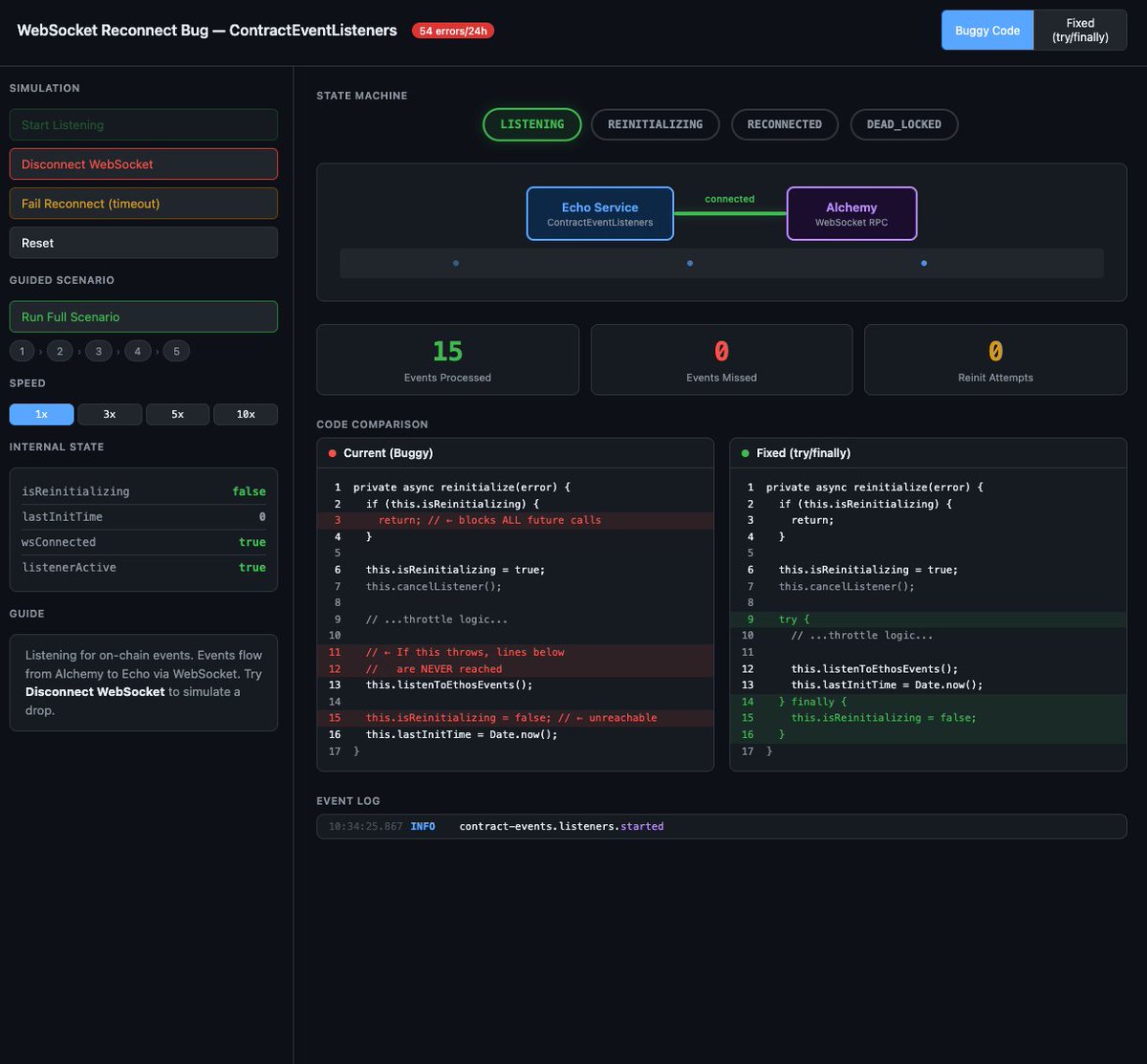This screenshot has height=1064, width=1147.
Task: Run Full Scenario
Action: (x=143, y=316)
